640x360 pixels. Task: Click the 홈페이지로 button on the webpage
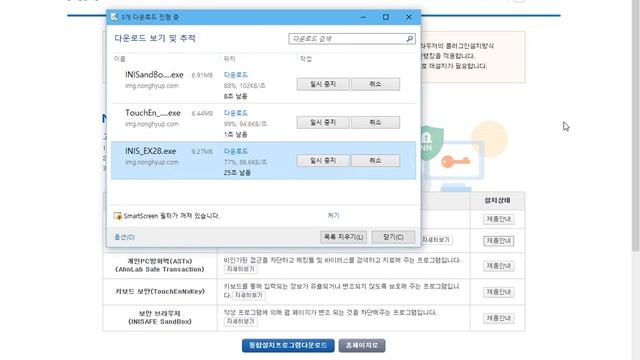(x=362, y=345)
